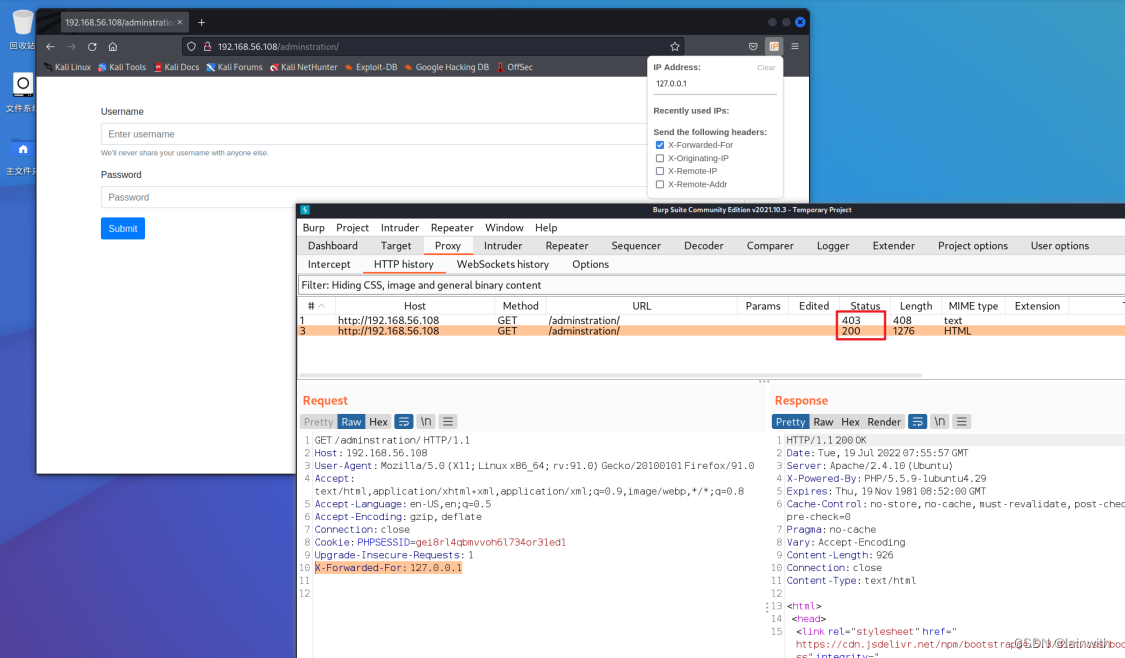Click the IP Address 127.0.0.1 field

715,84
